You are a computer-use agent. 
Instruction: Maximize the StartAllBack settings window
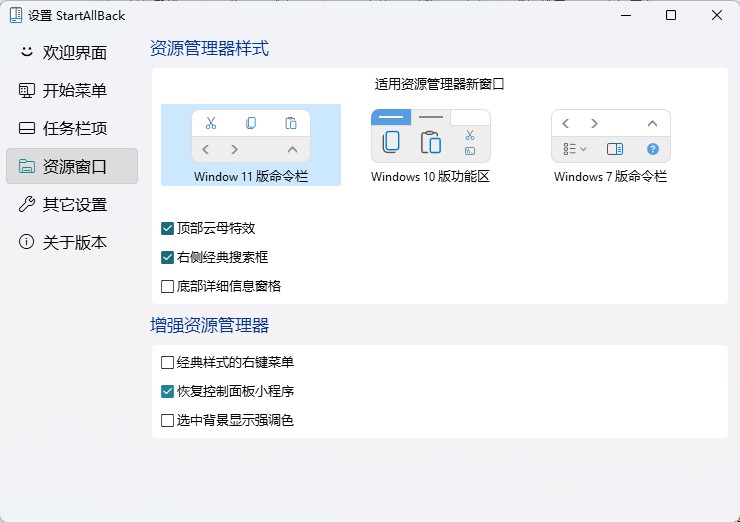coord(671,15)
